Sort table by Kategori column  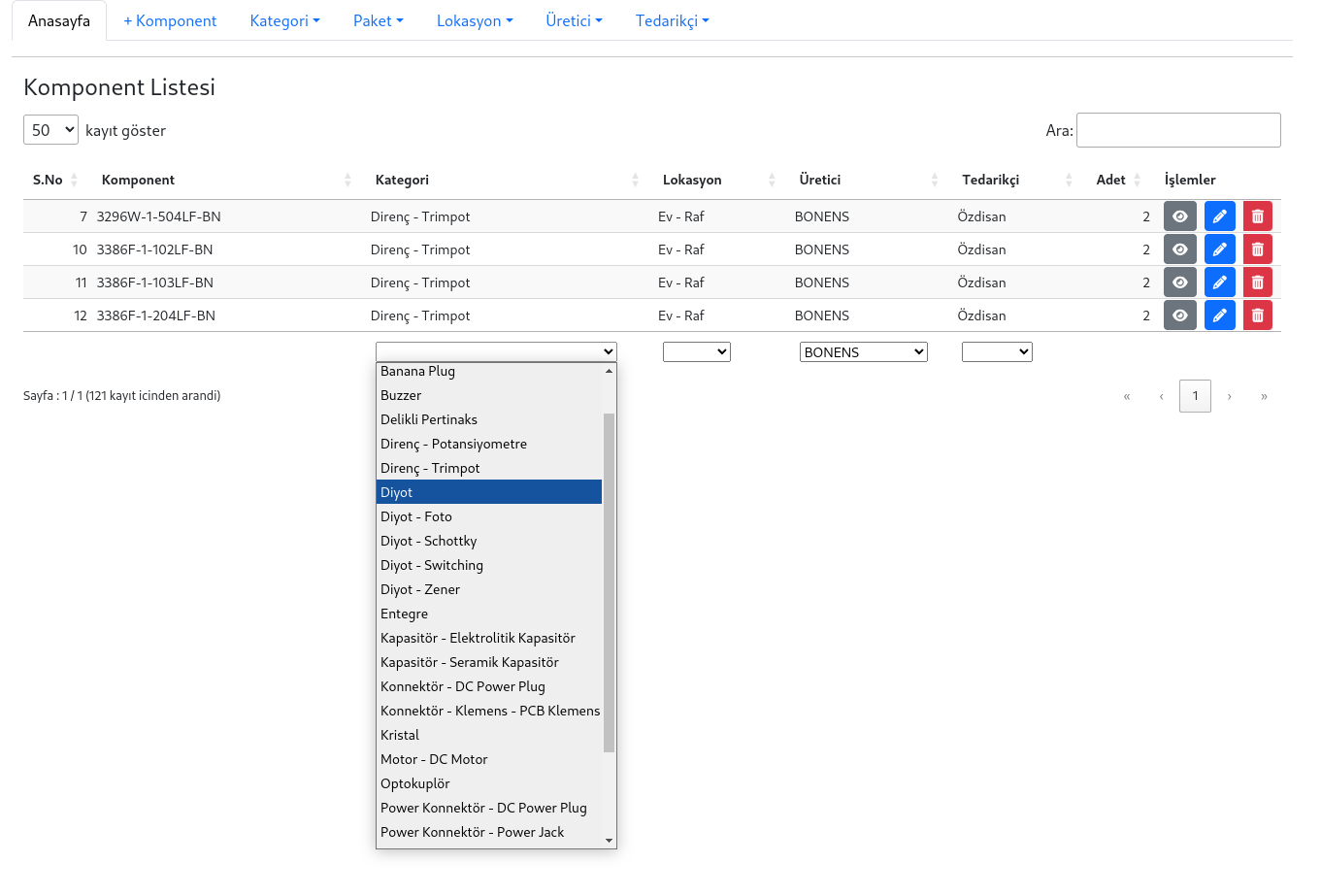click(x=507, y=180)
